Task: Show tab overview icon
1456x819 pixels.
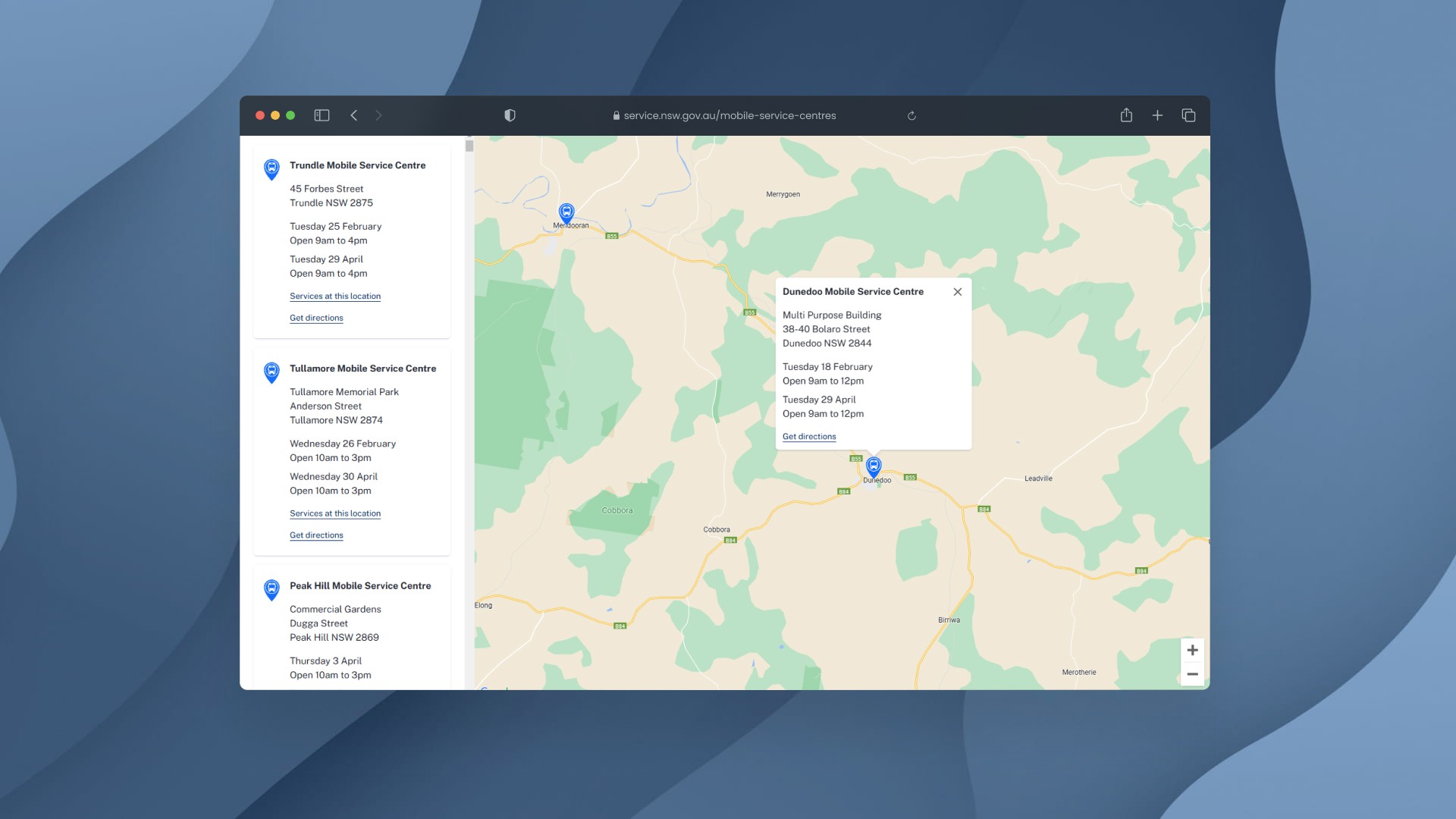Action: pyautogui.click(x=1188, y=115)
